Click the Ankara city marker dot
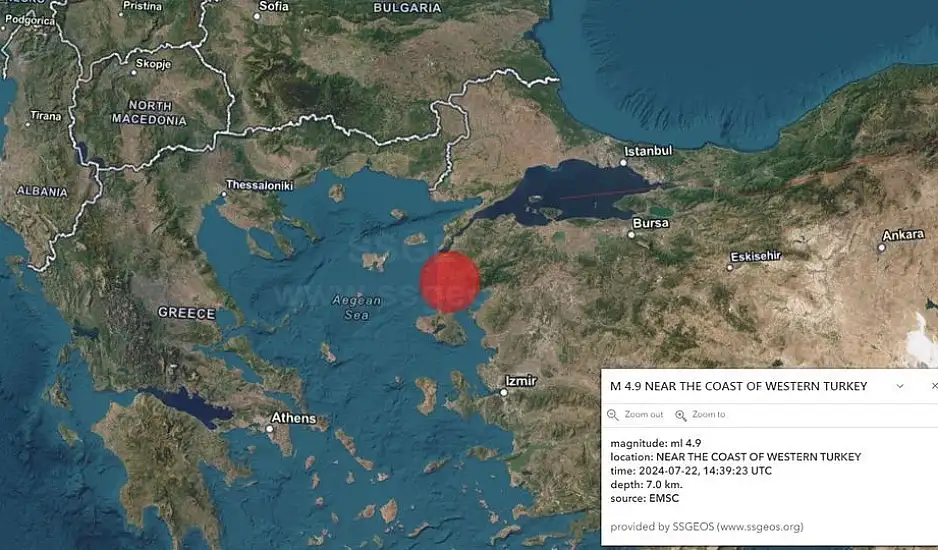 [x=882, y=247]
